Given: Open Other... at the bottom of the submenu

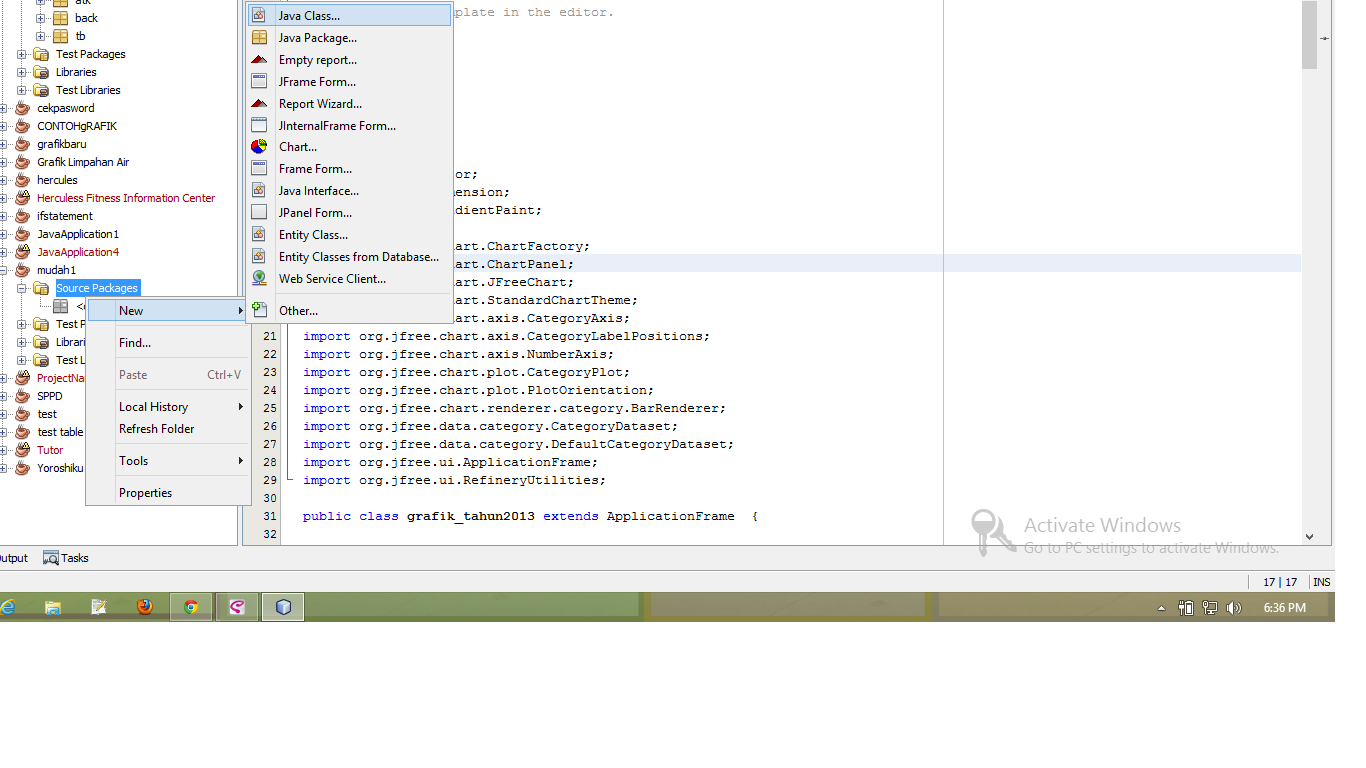Looking at the screenshot, I should (298, 310).
